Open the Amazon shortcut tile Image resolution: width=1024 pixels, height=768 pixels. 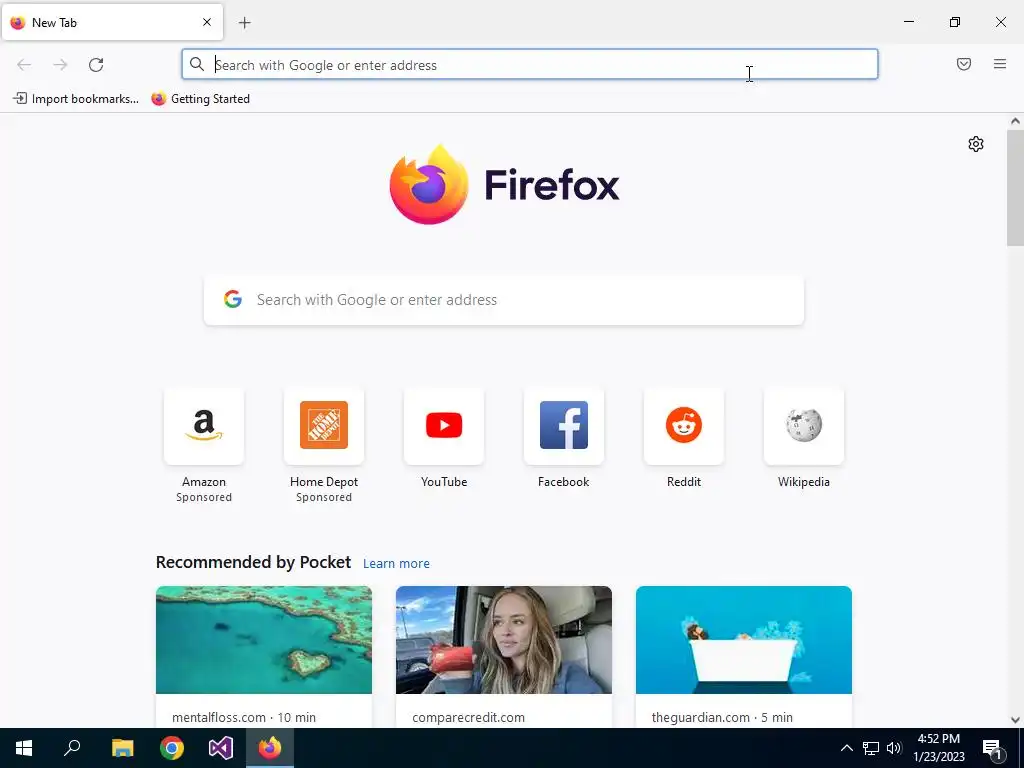[x=204, y=426]
